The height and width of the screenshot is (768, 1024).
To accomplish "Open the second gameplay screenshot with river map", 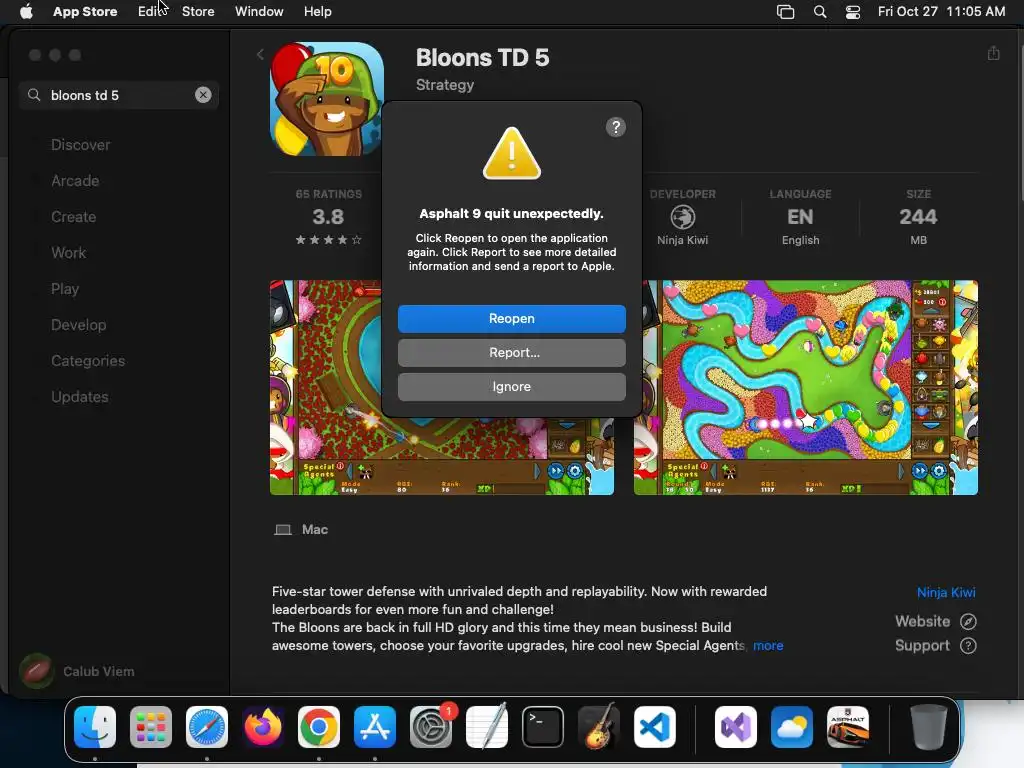I will (x=805, y=387).
